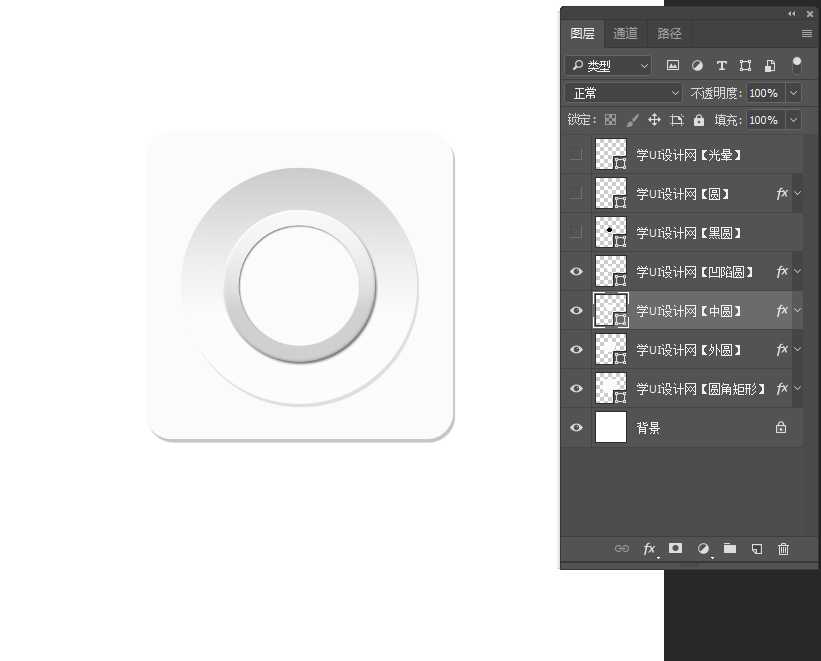Open the 正常 blend mode dropdown
Image resolution: width=821 pixels, height=661 pixels.
(624, 93)
